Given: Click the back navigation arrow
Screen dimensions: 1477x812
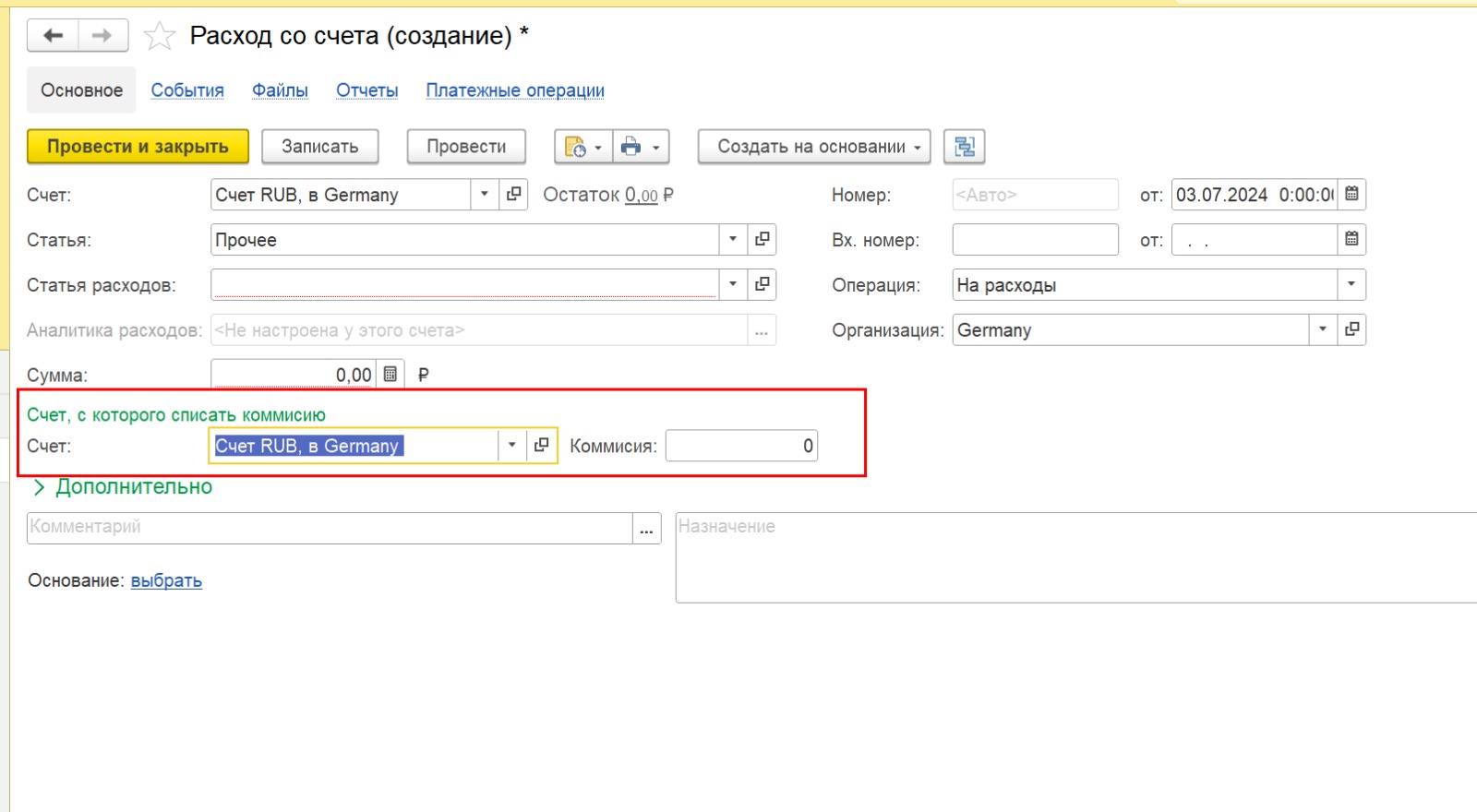Looking at the screenshot, I should 53,36.
